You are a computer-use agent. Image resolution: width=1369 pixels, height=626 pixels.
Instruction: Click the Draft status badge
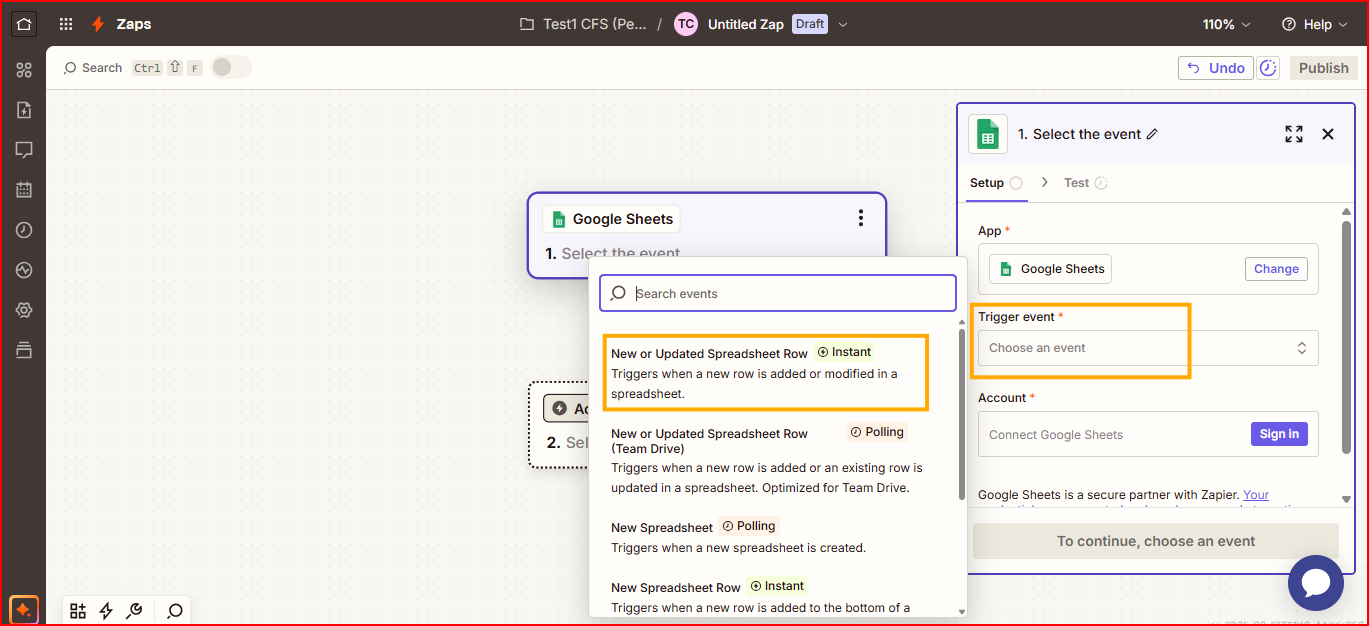810,24
